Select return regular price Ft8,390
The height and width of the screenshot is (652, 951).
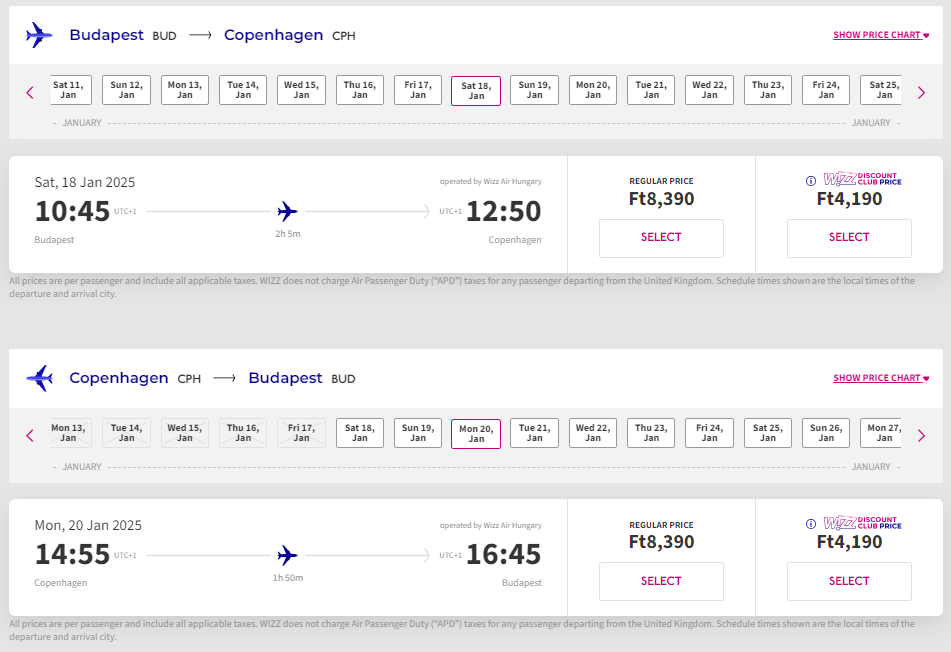(661, 581)
